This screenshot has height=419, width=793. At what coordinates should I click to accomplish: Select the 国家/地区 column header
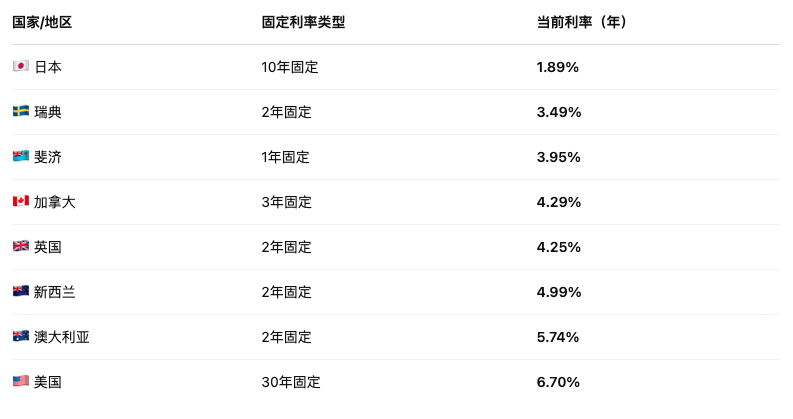(42, 22)
